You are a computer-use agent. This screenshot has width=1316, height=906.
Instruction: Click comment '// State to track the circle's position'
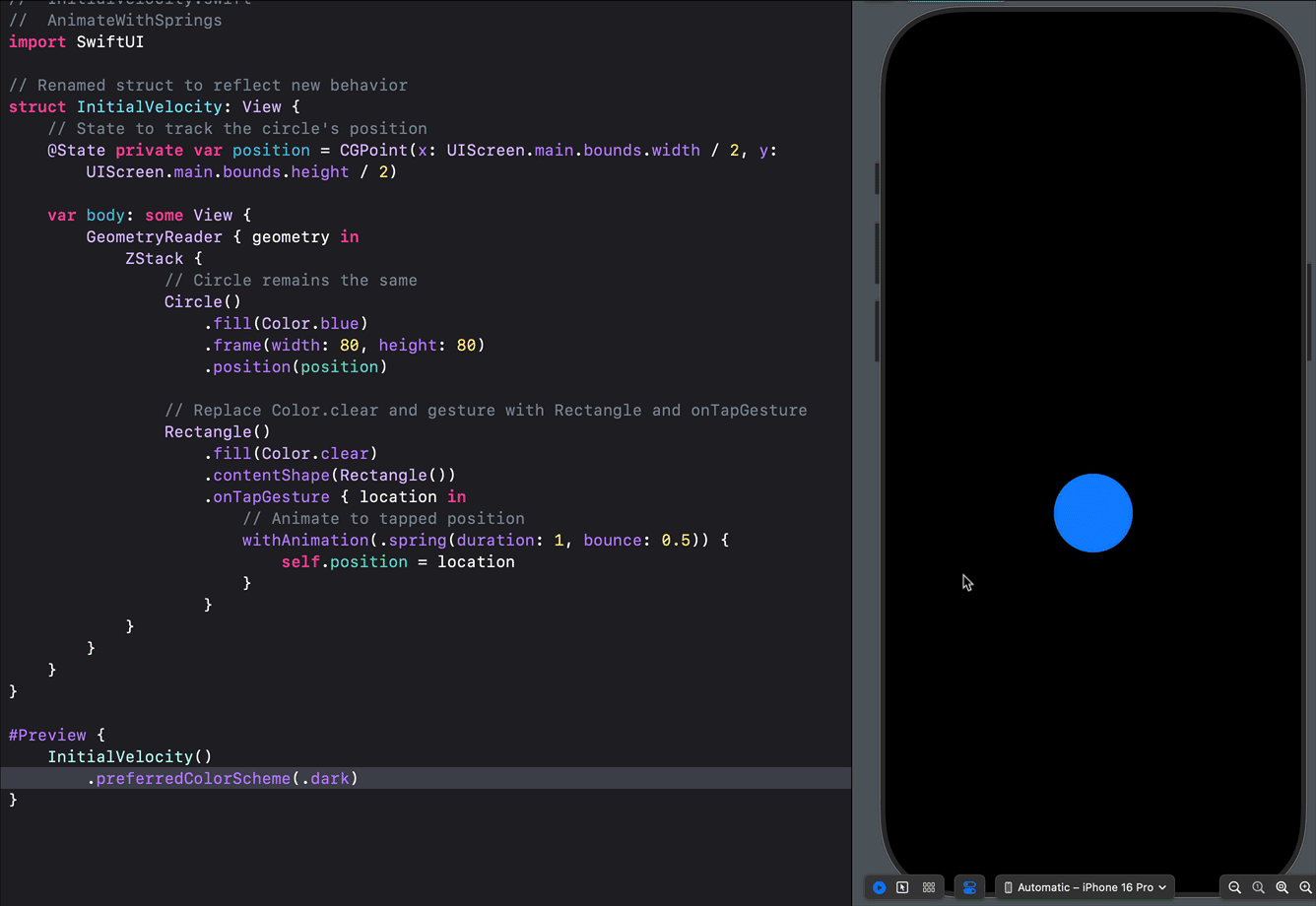point(237,128)
